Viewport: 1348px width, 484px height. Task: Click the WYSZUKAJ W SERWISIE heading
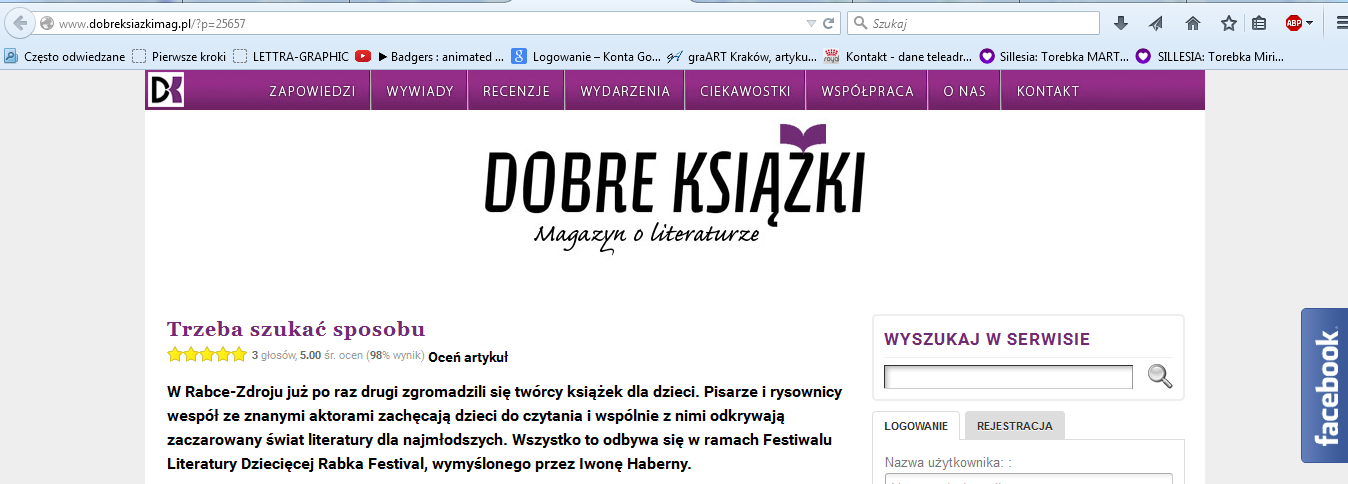(987, 340)
